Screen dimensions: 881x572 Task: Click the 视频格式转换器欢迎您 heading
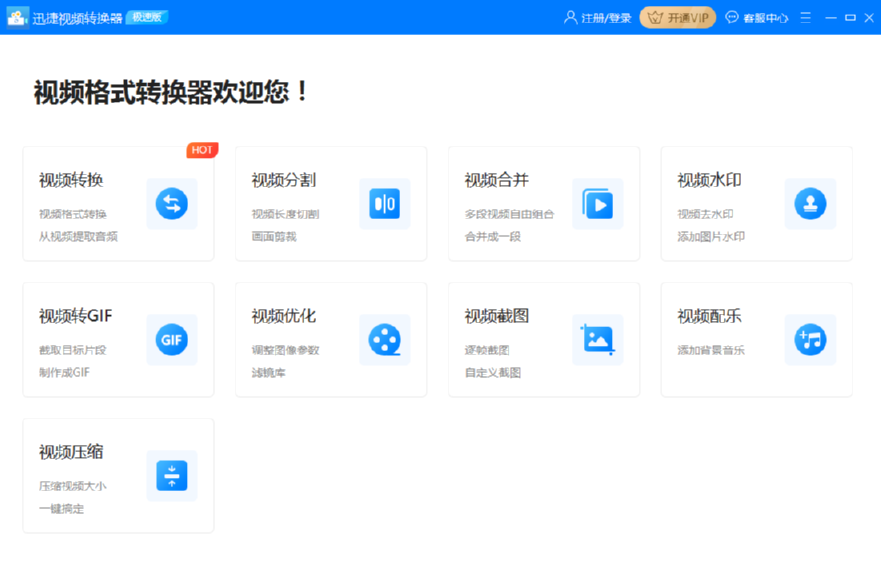point(171,92)
